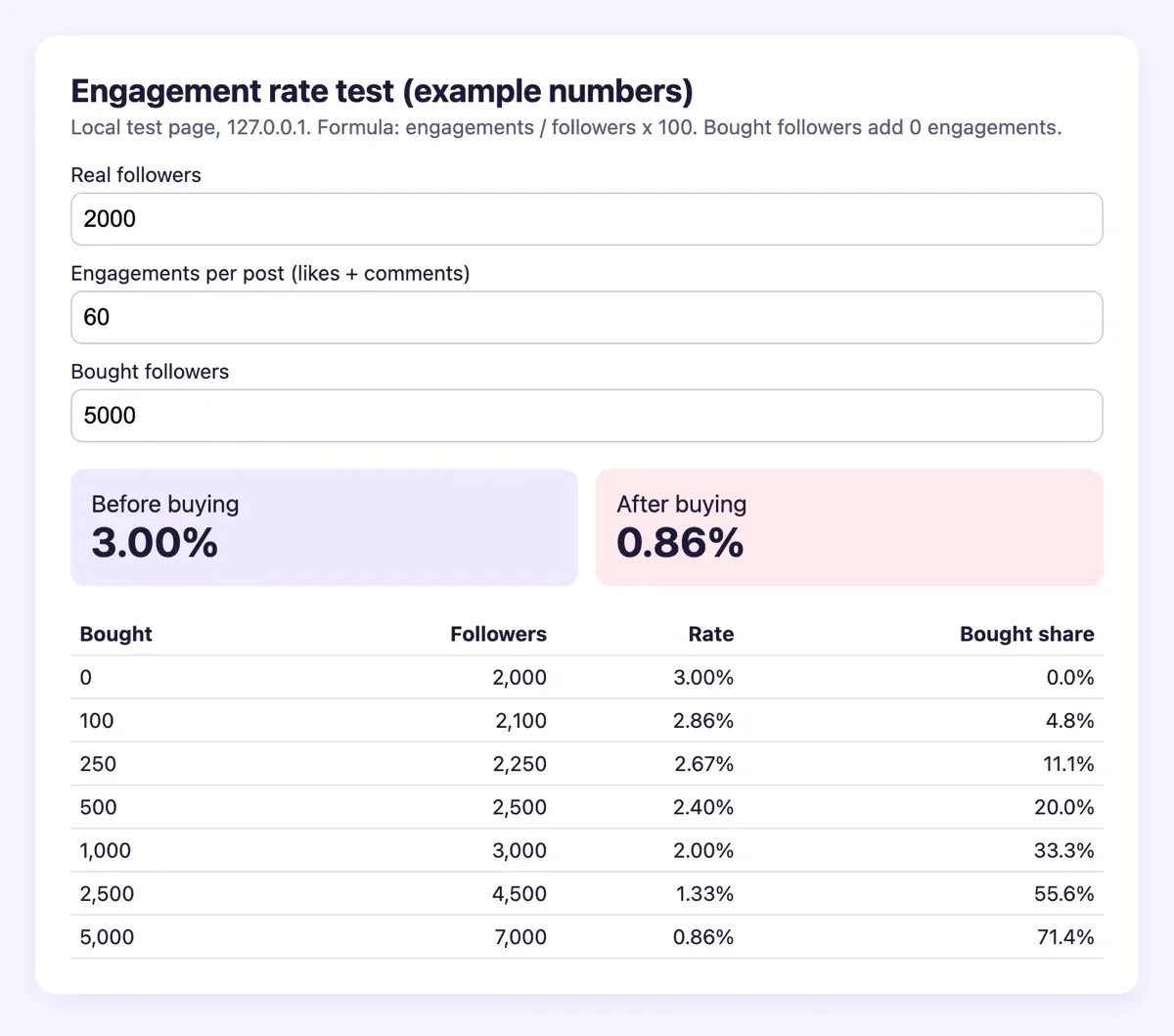Click the '3,000' followers cell
The image size is (1174, 1036).
coord(519,850)
